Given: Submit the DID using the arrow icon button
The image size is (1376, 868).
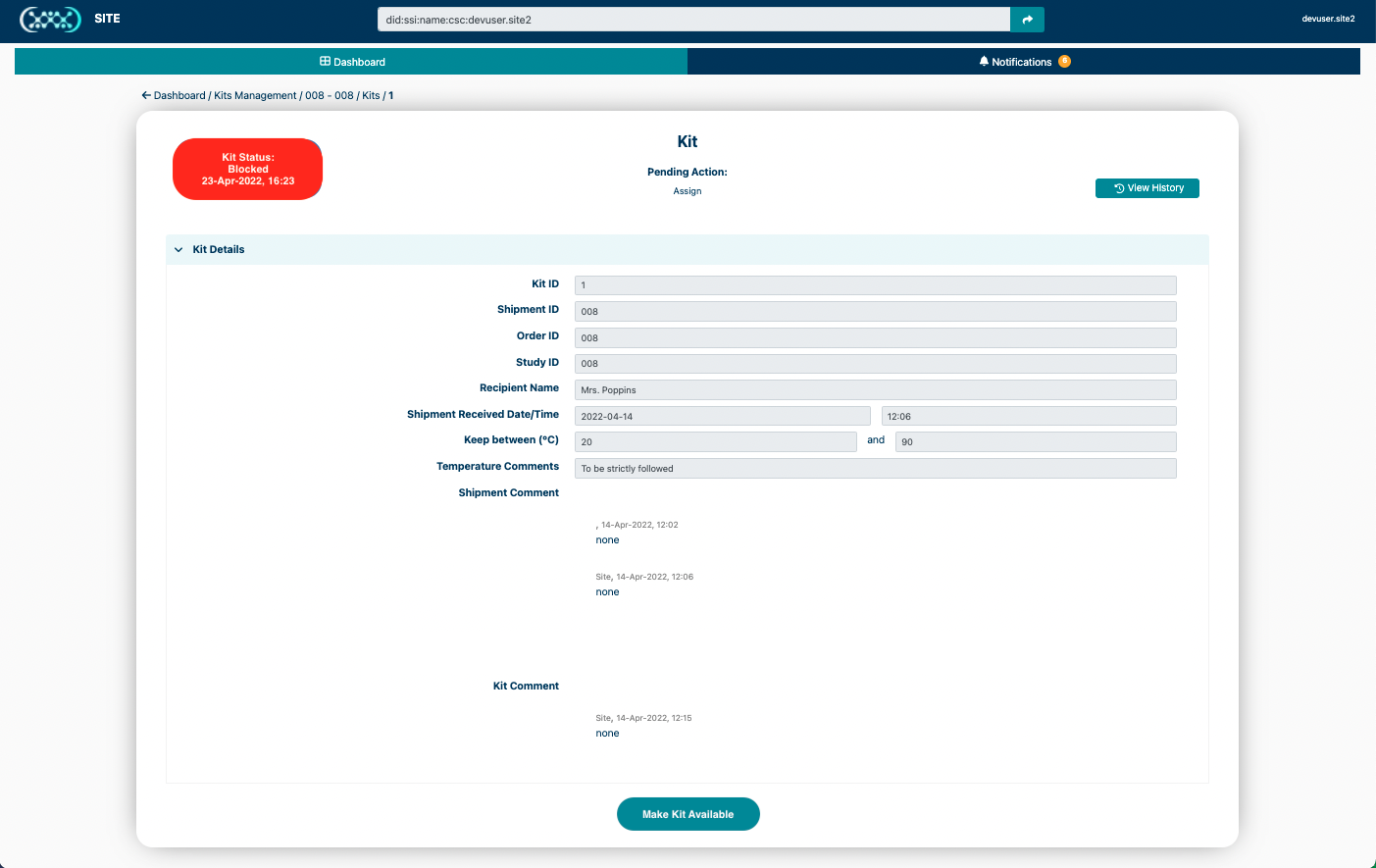Looking at the screenshot, I should click(1026, 19).
